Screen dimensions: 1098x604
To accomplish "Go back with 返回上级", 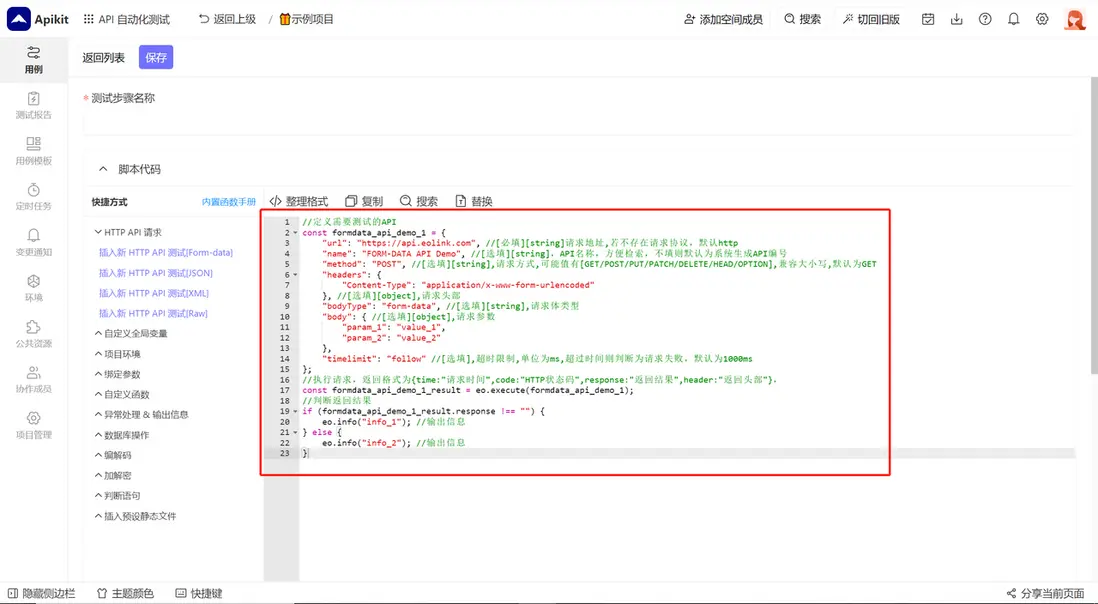I will tap(228, 19).
